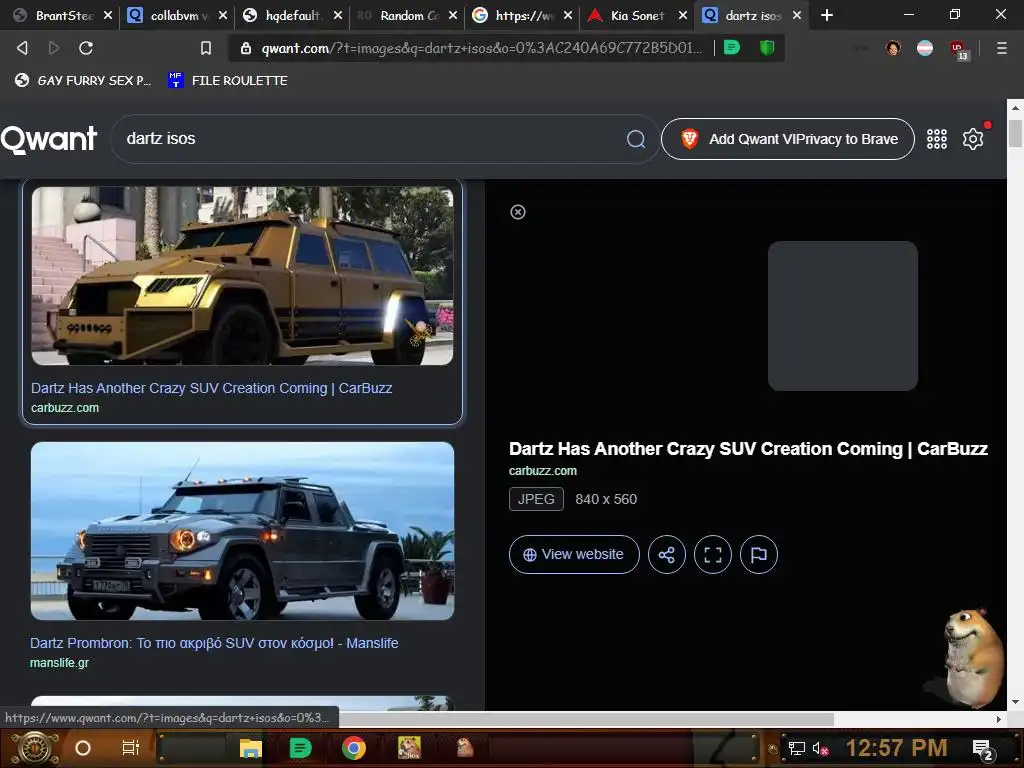Image resolution: width=1024 pixels, height=768 pixels.
Task: Switch to the hqdefault tab
Action: coord(292,15)
